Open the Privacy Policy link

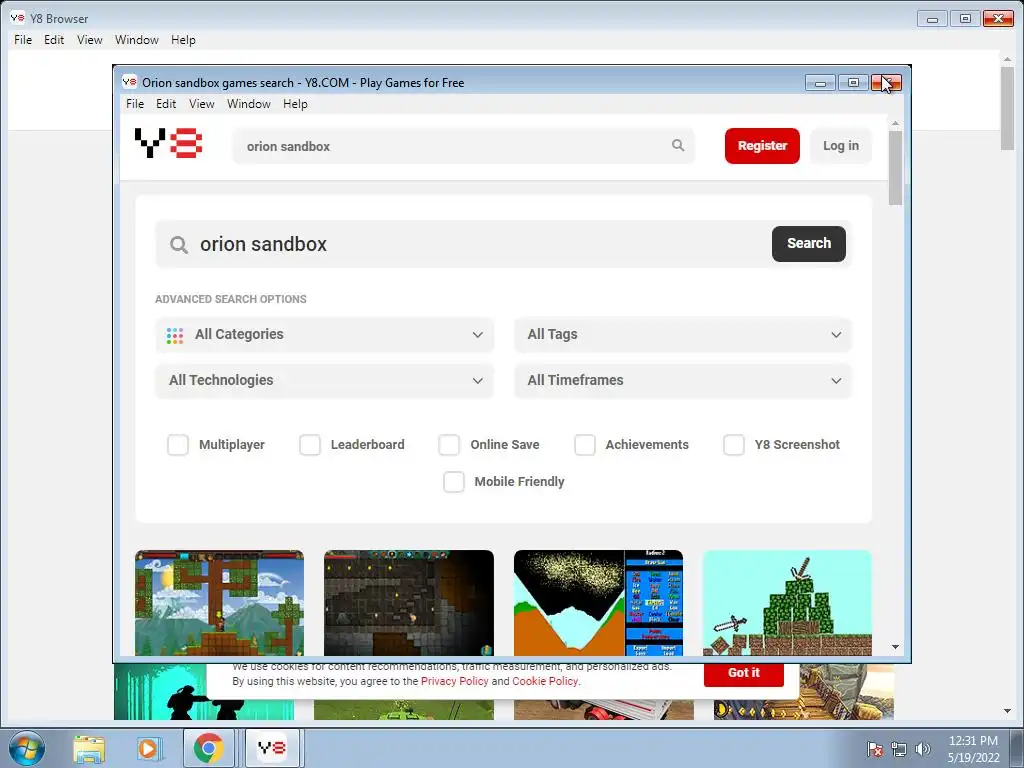pyautogui.click(x=455, y=681)
